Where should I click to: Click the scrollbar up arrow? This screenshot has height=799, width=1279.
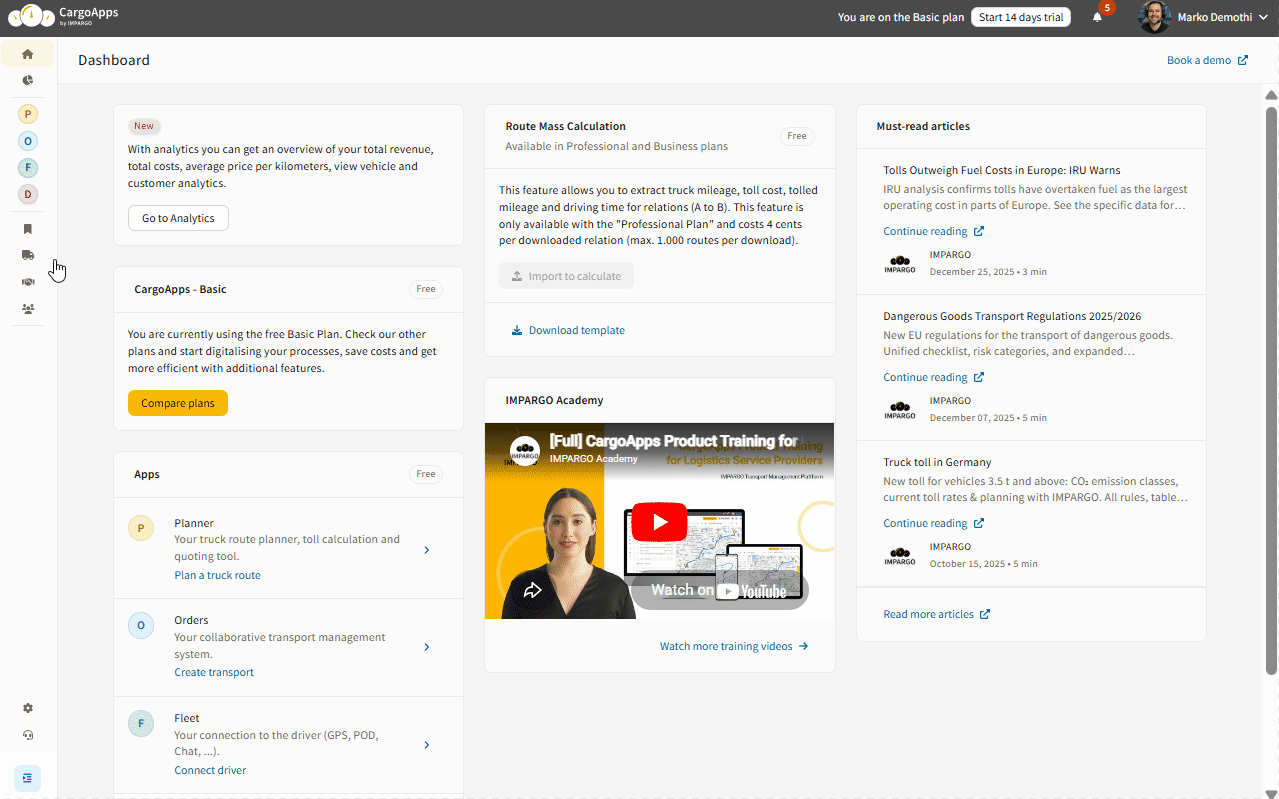click(x=1271, y=94)
